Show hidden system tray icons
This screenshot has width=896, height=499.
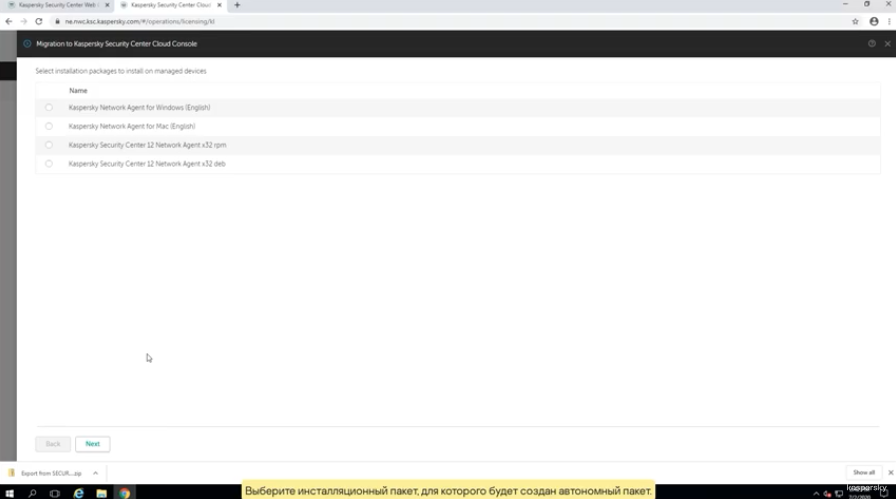click(816, 494)
